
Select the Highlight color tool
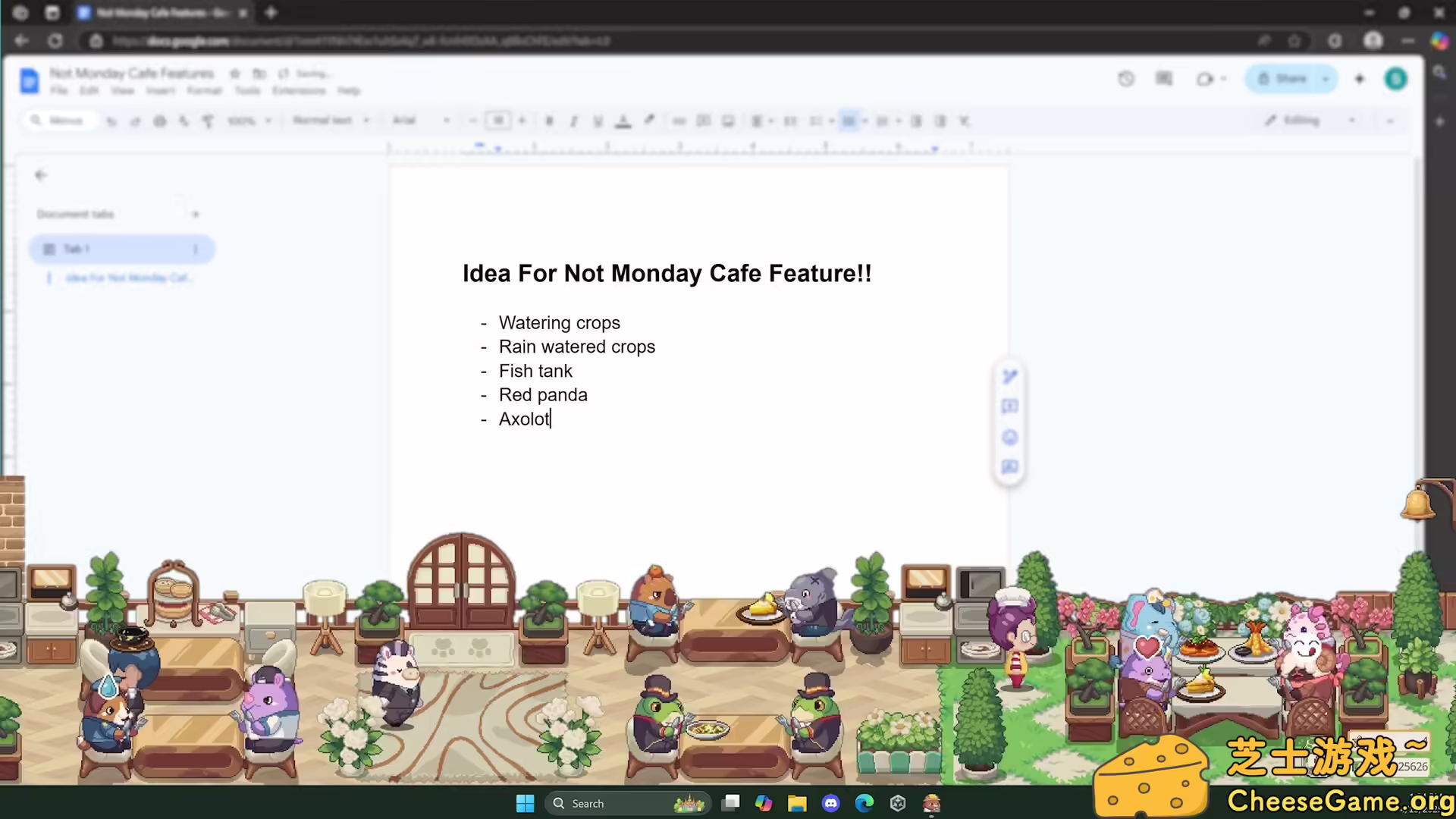pos(649,121)
